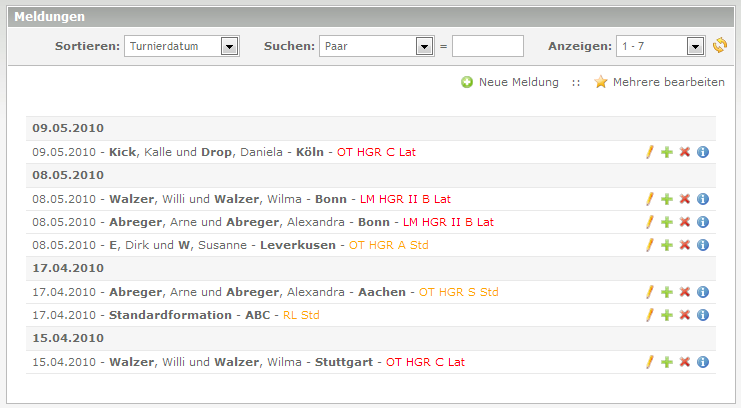Click pencil icon for the Leverkusen entry

point(649,245)
